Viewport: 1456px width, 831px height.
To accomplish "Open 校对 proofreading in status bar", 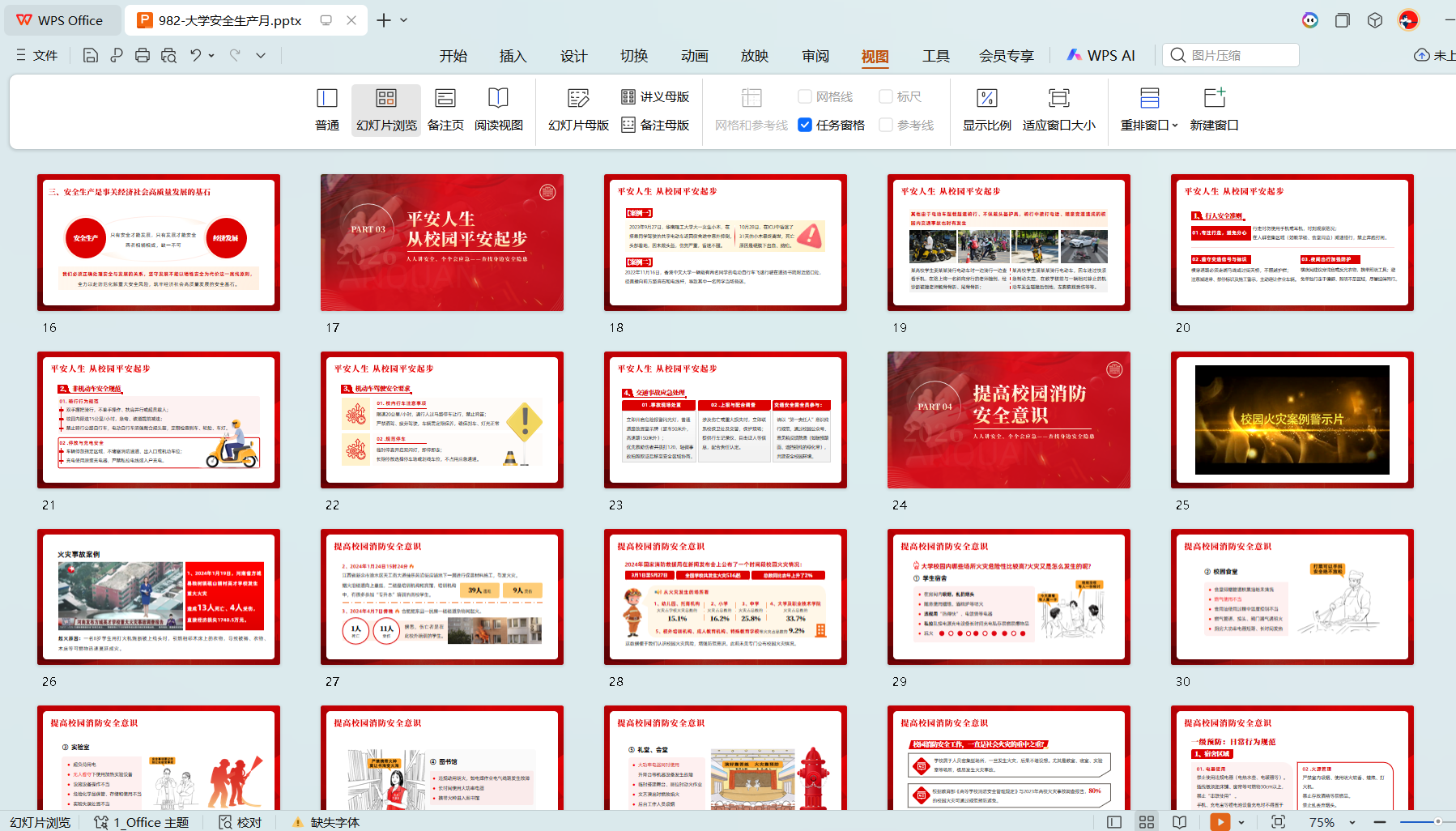I will click(x=241, y=822).
